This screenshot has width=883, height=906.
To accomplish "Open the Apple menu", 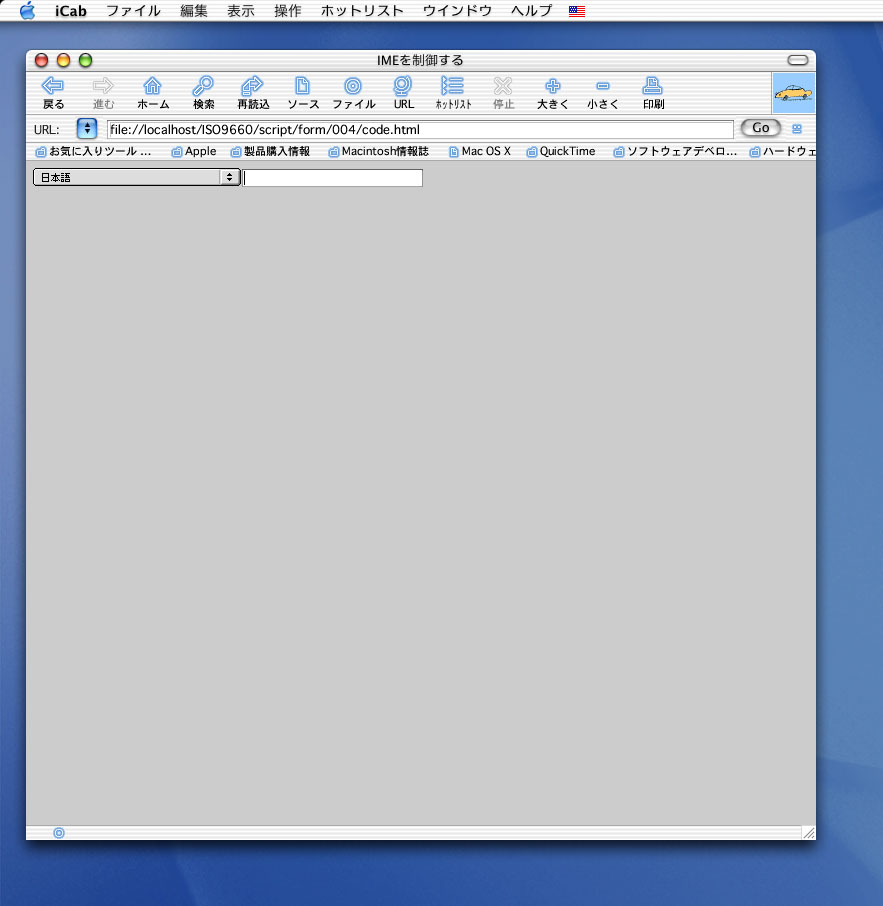I will point(27,10).
